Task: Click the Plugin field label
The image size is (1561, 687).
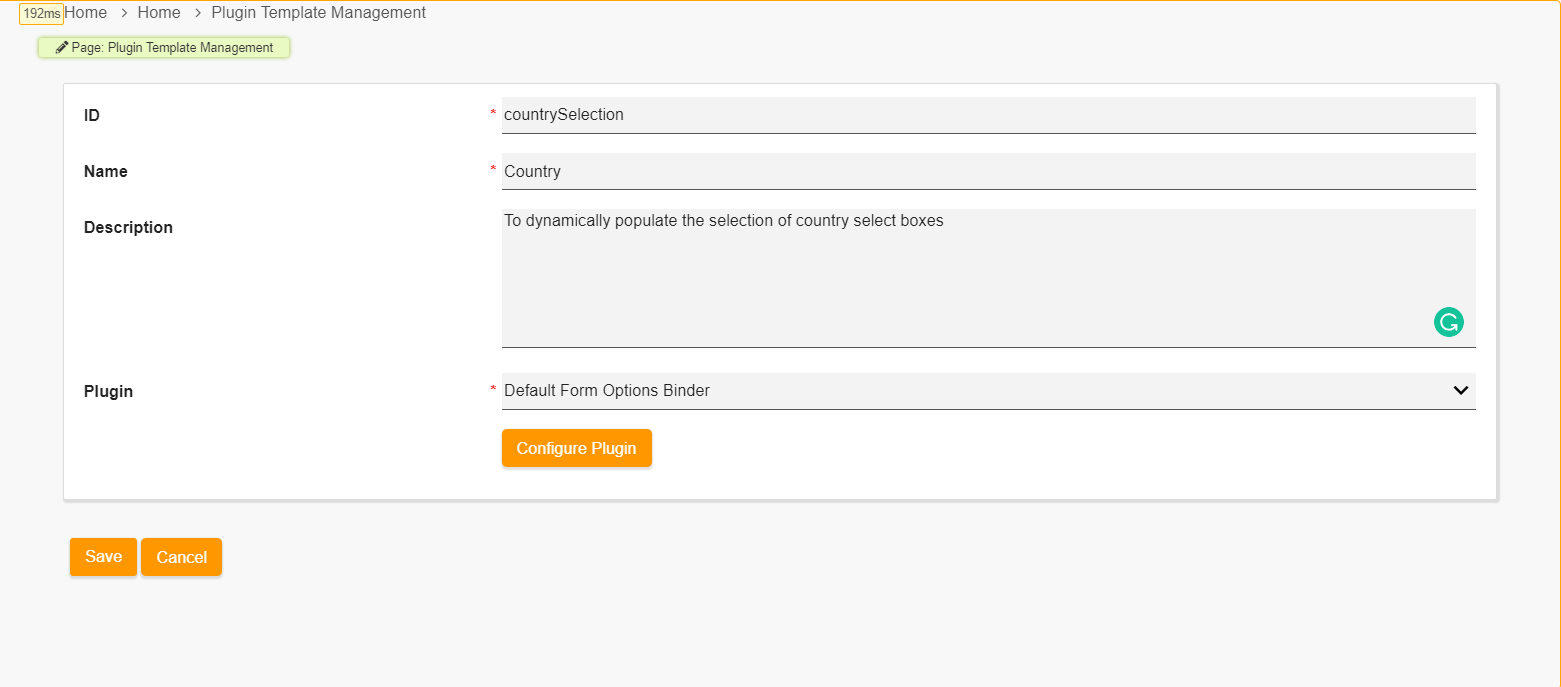Action: coord(108,391)
